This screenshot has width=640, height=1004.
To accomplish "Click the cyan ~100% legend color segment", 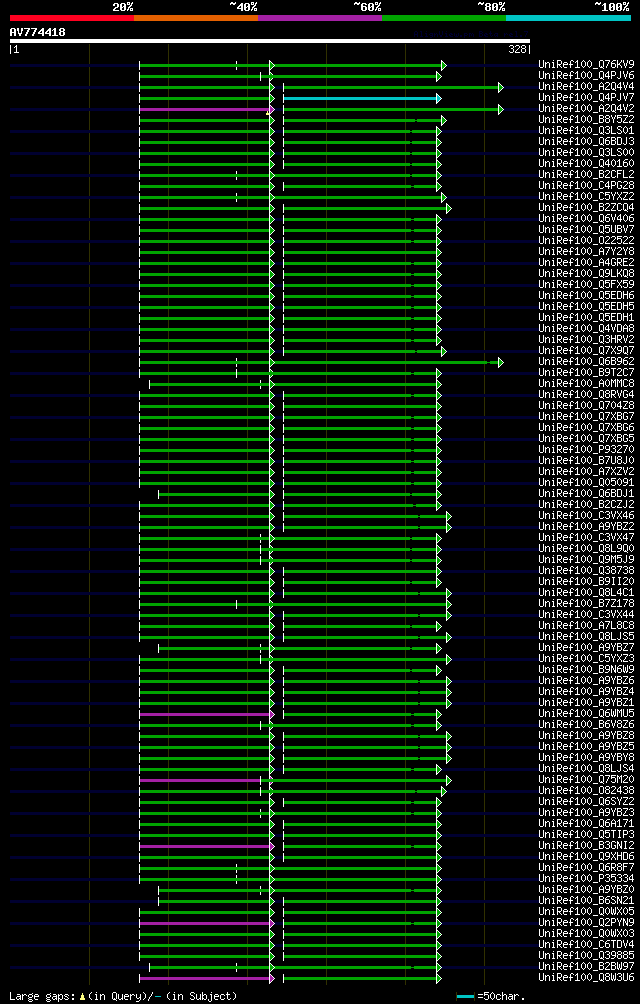I will pos(568,18).
